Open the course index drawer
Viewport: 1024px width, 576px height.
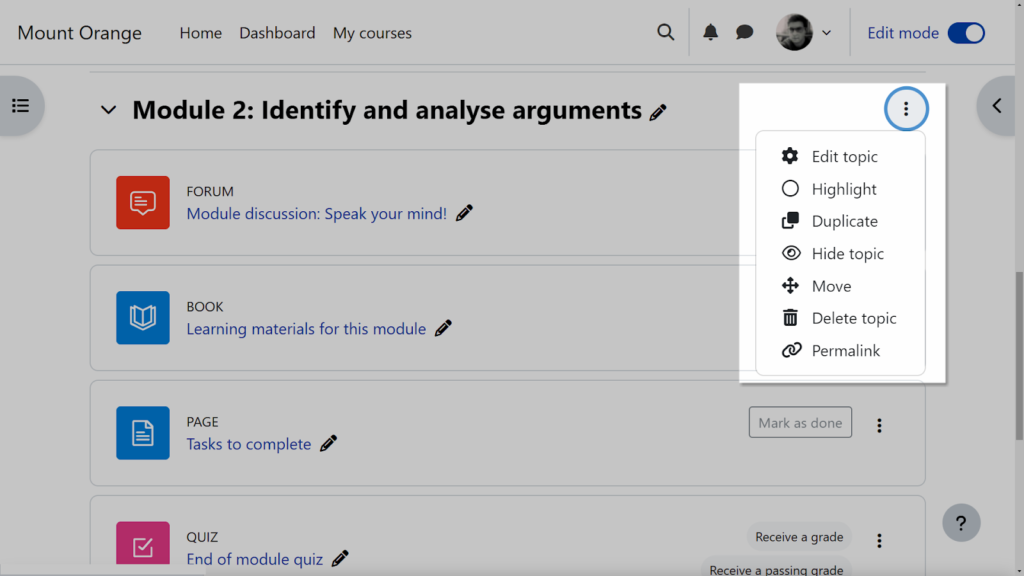coord(21,106)
